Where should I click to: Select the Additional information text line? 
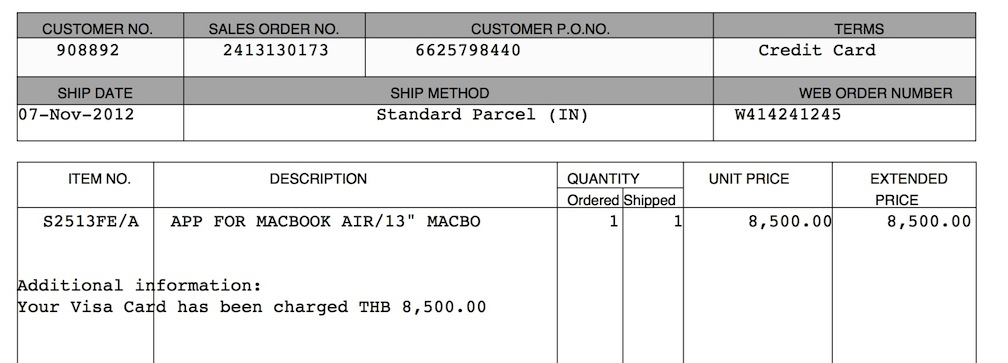pos(140,285)
